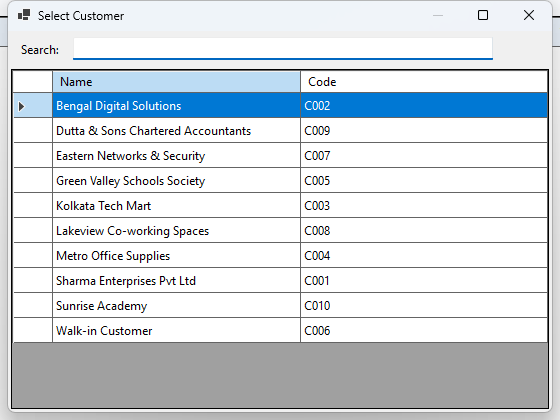Click code cell C007
560x420 pixels.
coord(424,156)
